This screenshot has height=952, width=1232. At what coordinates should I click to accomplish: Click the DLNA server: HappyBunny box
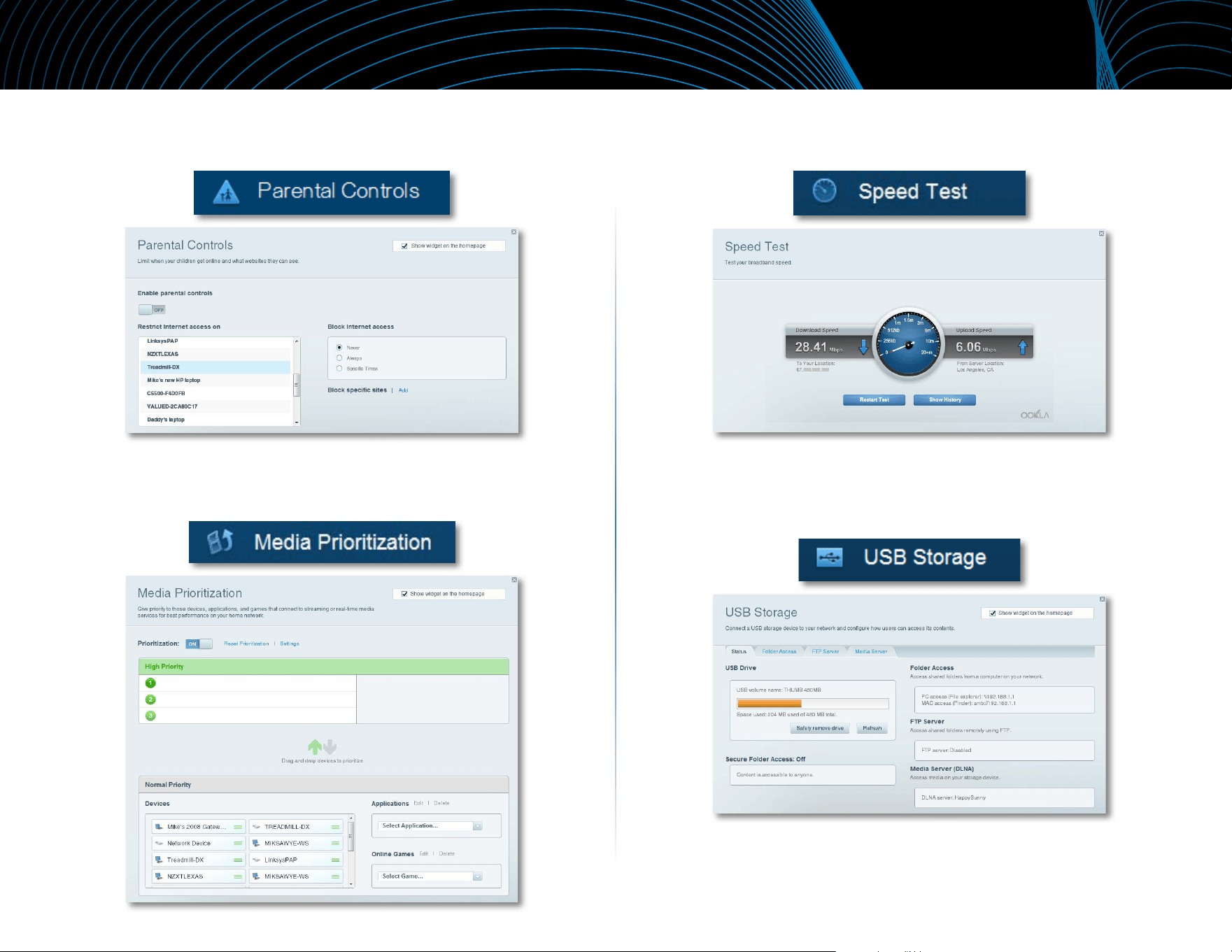[1005, 798]
